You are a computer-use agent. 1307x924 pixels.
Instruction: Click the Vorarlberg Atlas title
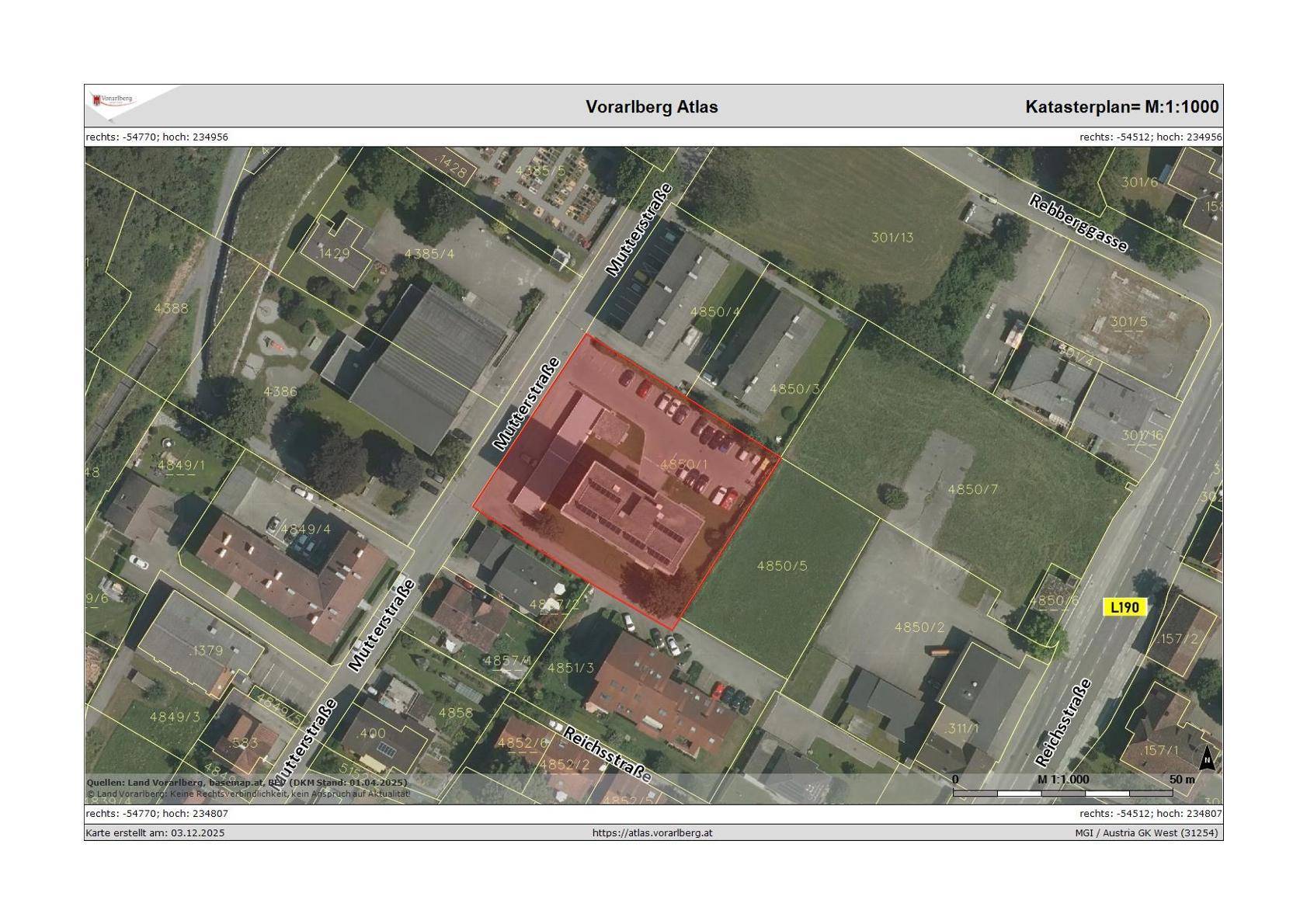coord(652,107)
